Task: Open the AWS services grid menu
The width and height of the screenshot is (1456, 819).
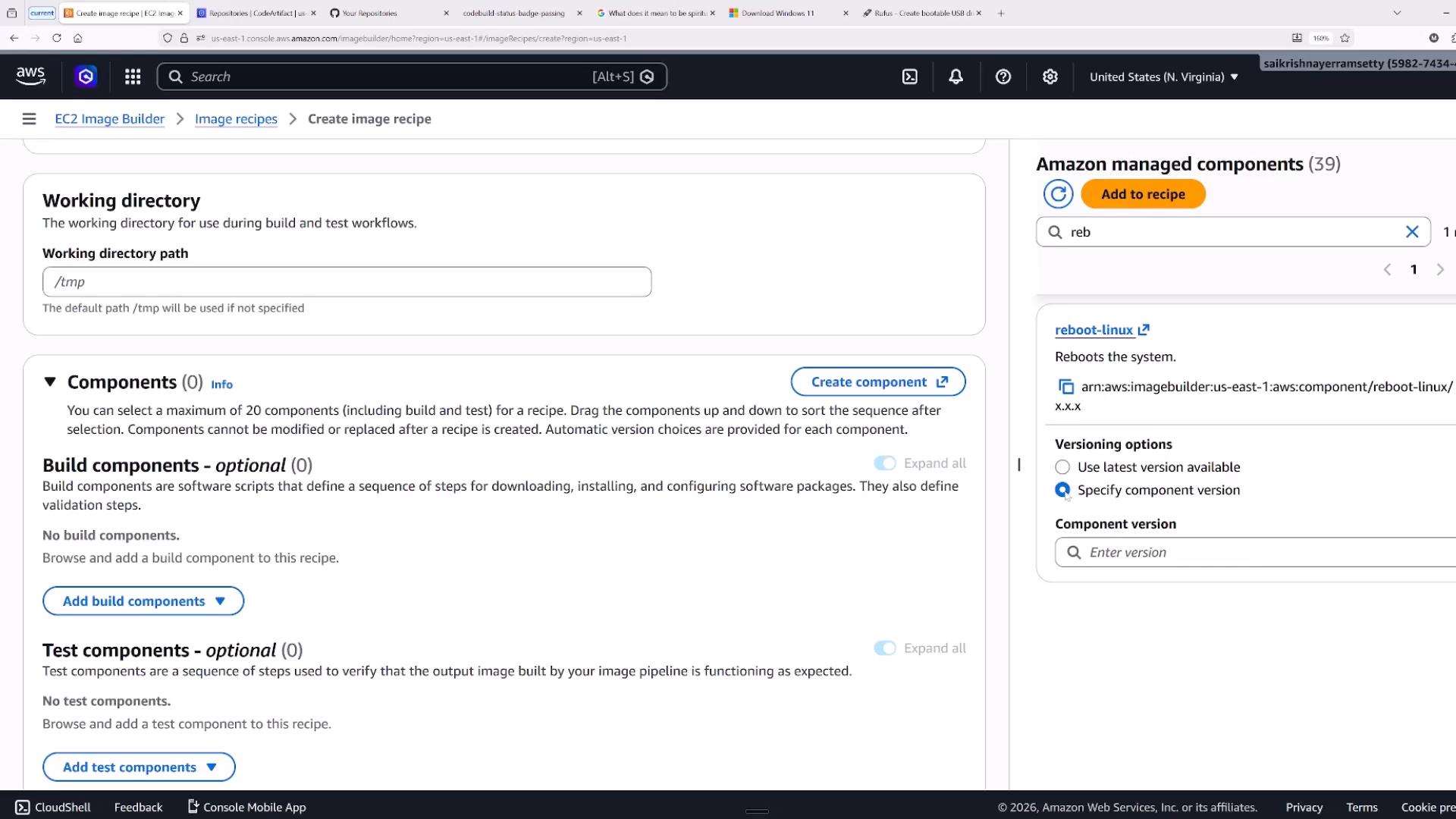Action: [133, 77]
